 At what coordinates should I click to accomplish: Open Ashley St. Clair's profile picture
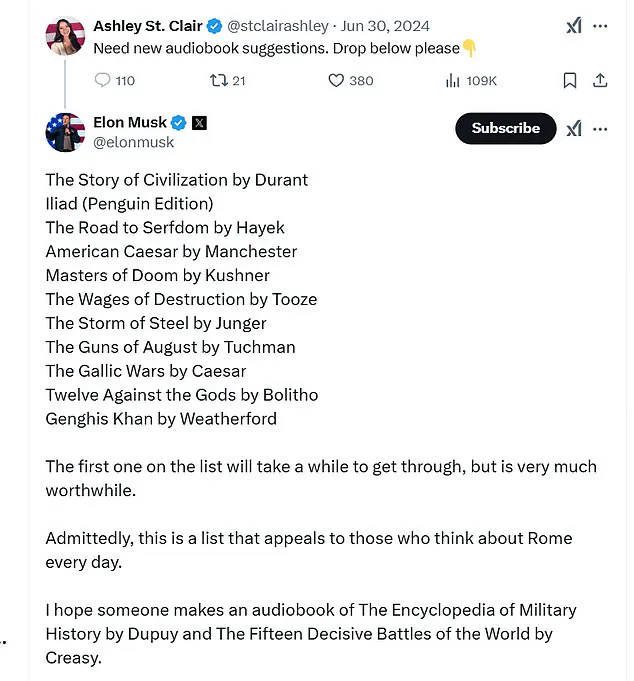click(x=65, y=35)
